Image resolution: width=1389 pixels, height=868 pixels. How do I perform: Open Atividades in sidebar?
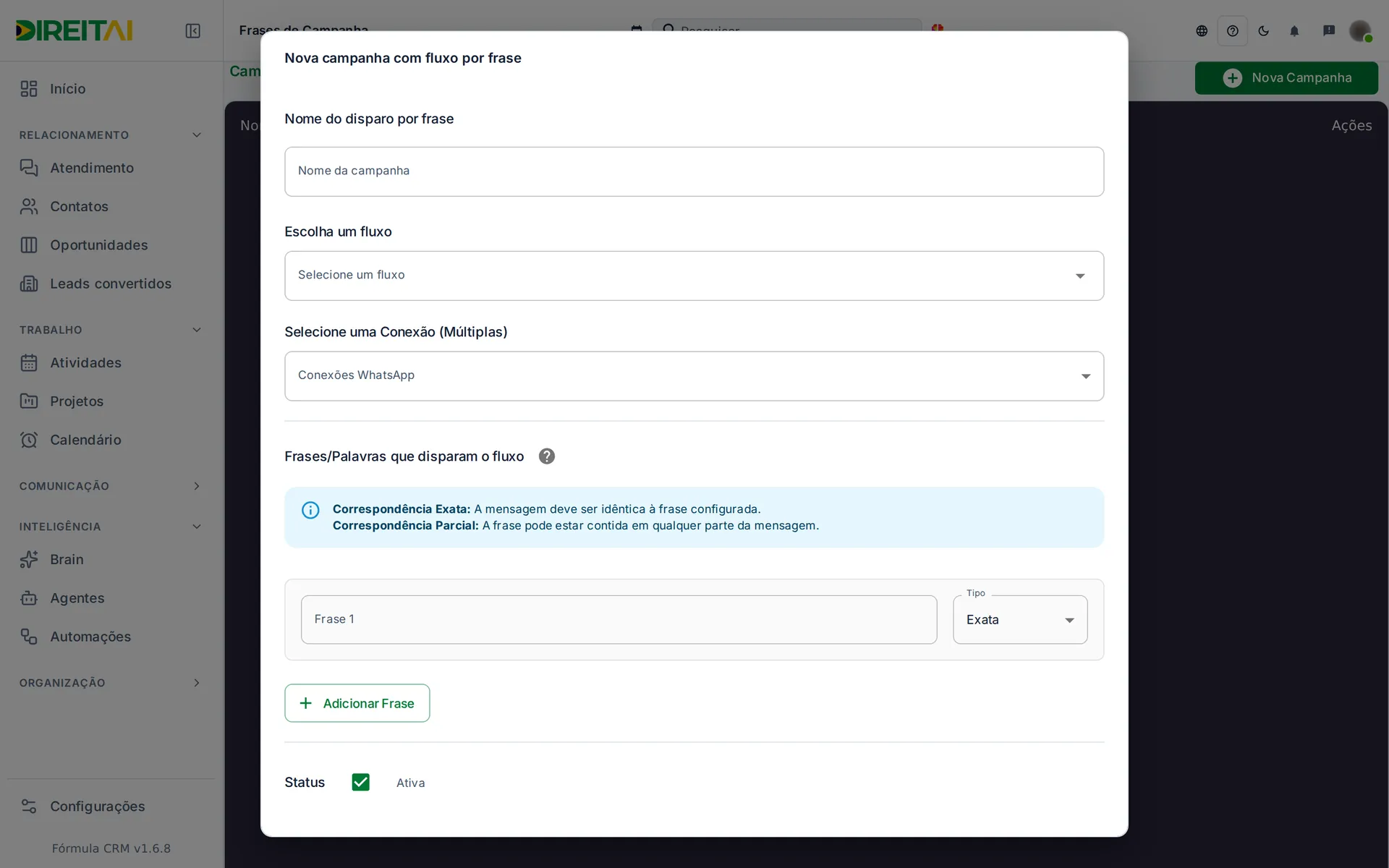tap(111, 363)
